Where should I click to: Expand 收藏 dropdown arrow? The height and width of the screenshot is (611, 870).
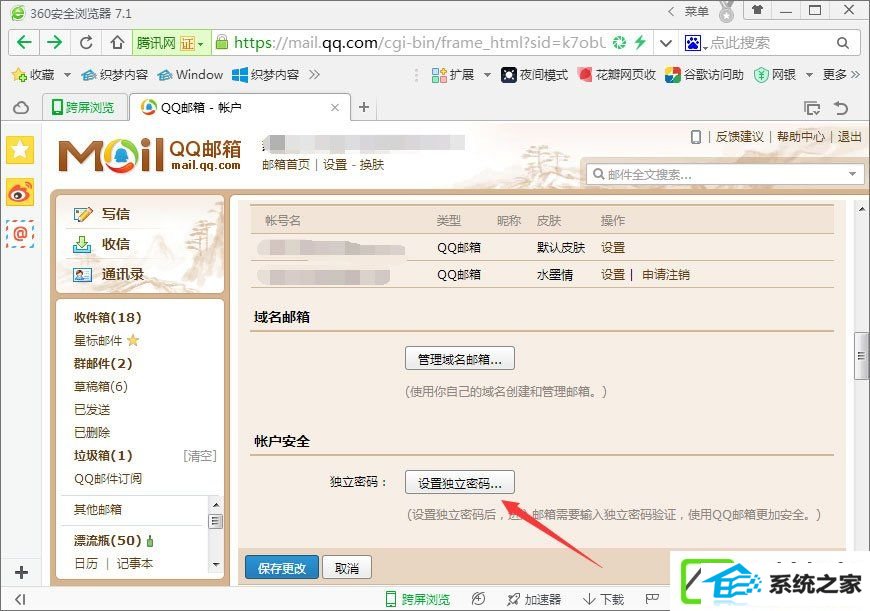[67, 74]
